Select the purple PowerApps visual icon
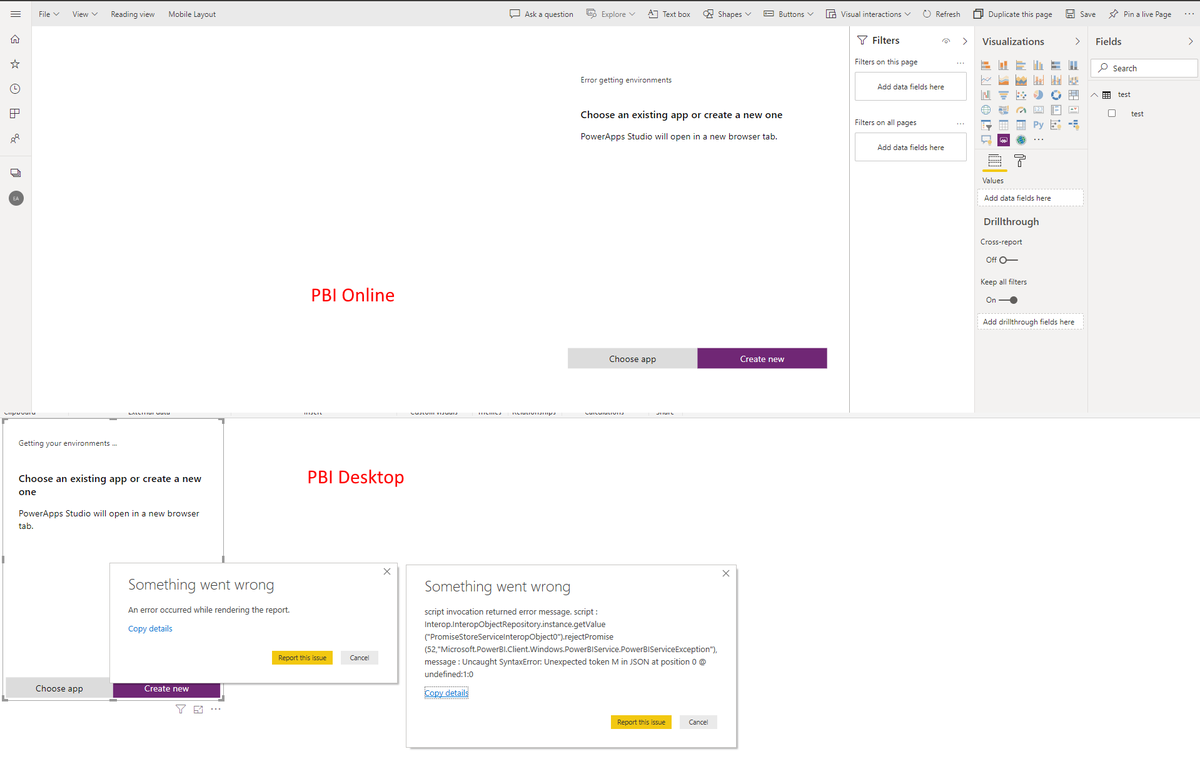The height and width of the screenshot is (779, 1200). pos(1003,140)
